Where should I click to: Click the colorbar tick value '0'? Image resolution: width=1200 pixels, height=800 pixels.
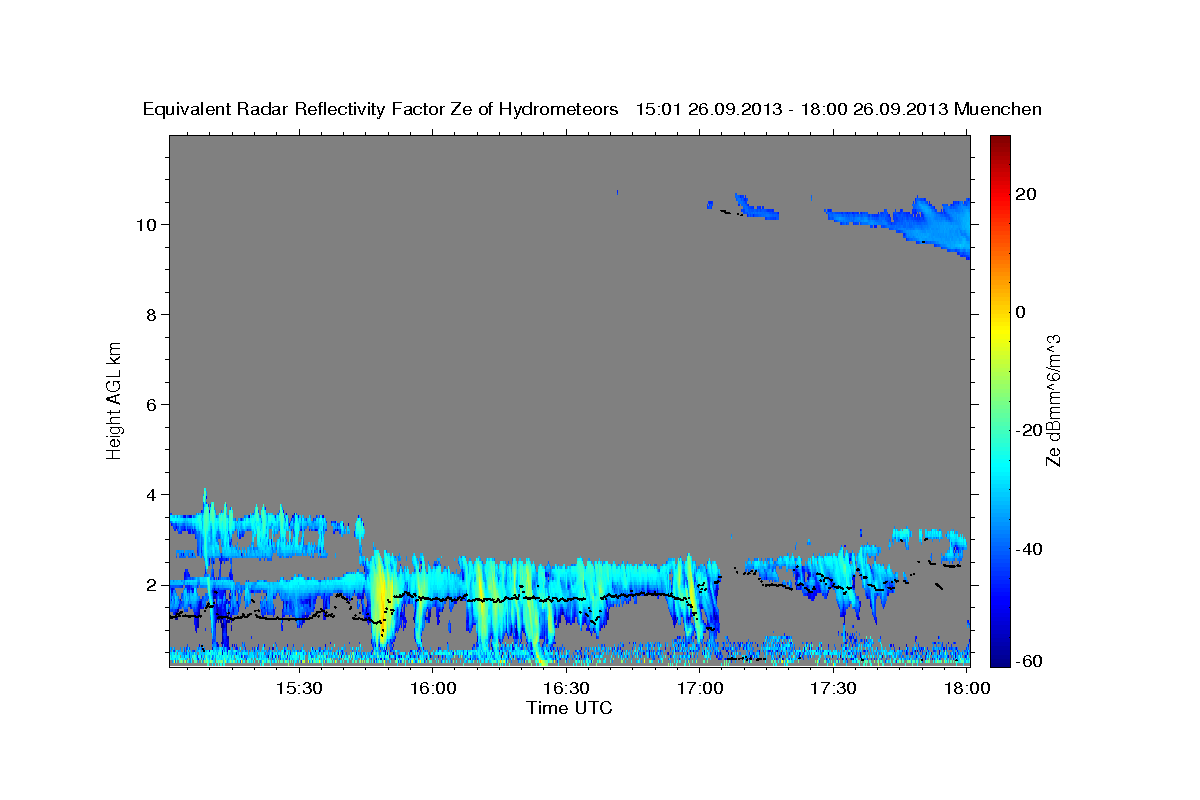tap(1022, 312)
